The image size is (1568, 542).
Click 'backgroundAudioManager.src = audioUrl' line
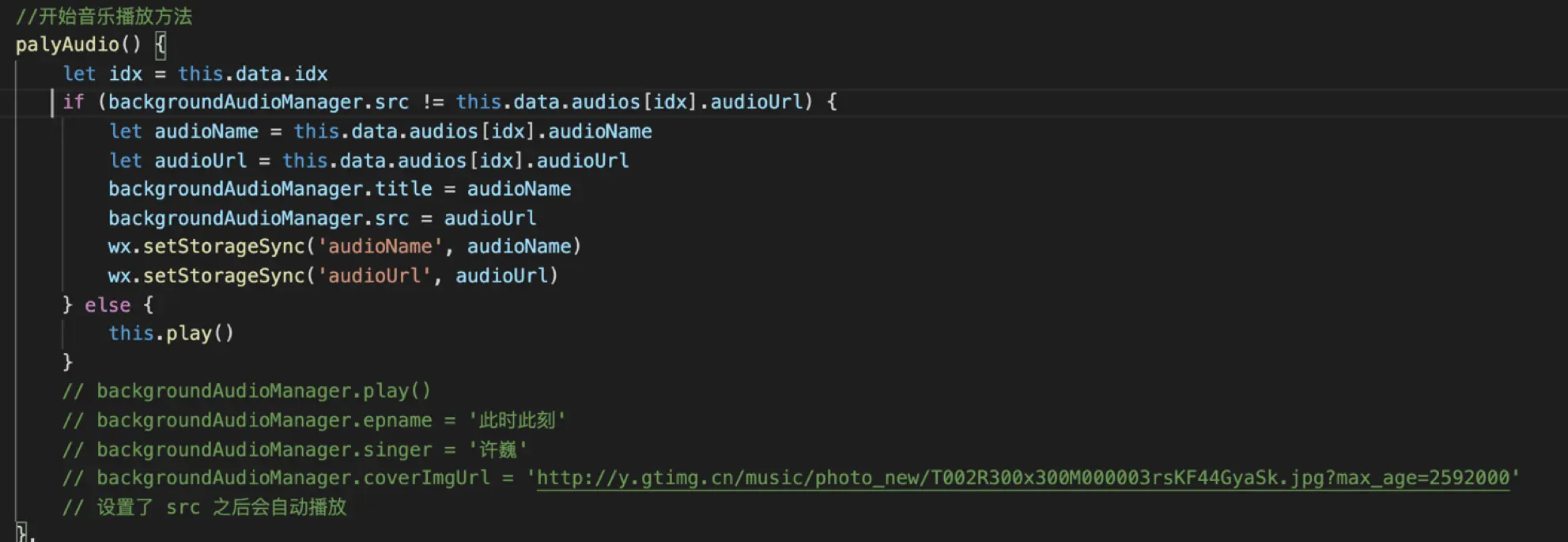(x=322, y=218)
